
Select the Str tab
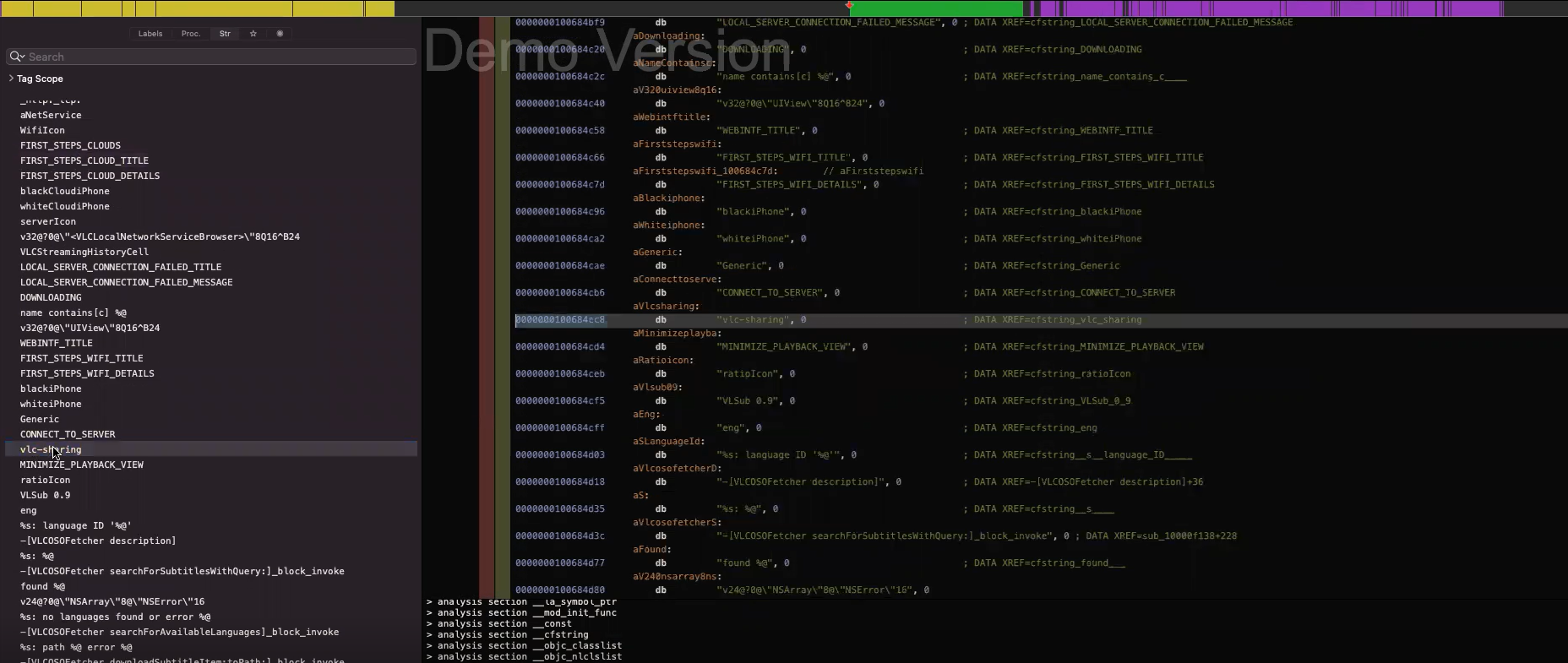pyautogui.click(x=225, y=34)
